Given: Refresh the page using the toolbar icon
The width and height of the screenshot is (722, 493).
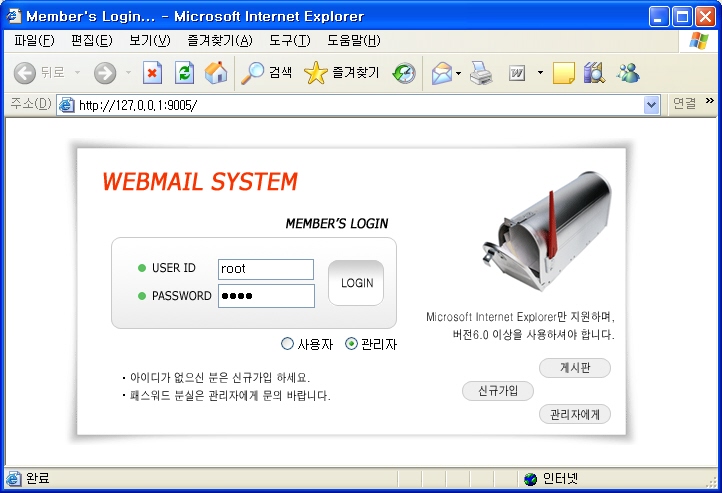Looking at the screenshot, I should coord(184,73).
